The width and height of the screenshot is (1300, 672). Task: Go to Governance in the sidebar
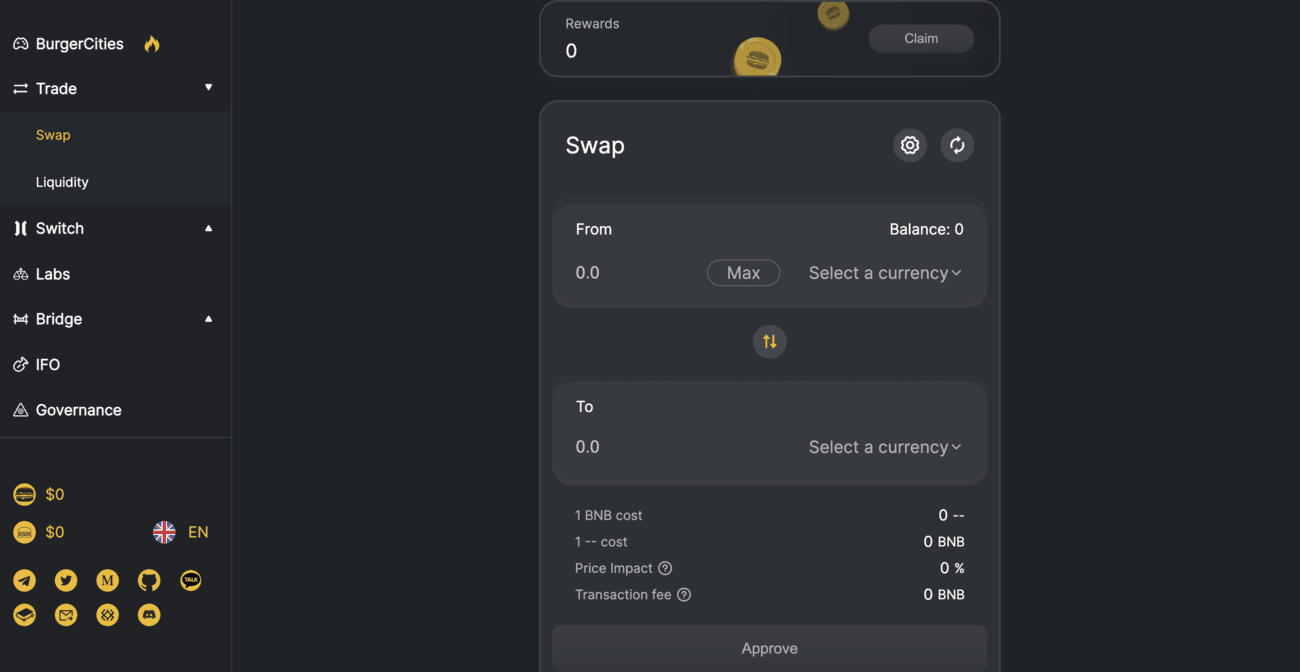pos(78,410)
